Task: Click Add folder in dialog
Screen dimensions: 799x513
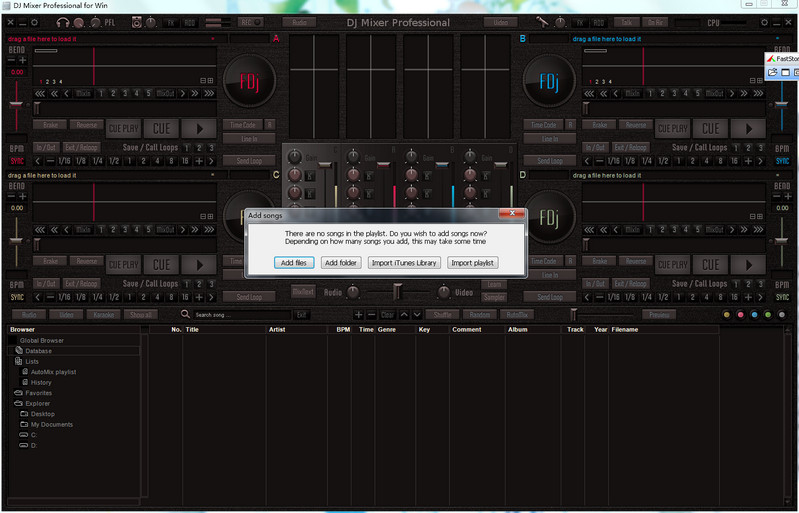Action: point(341,263)
